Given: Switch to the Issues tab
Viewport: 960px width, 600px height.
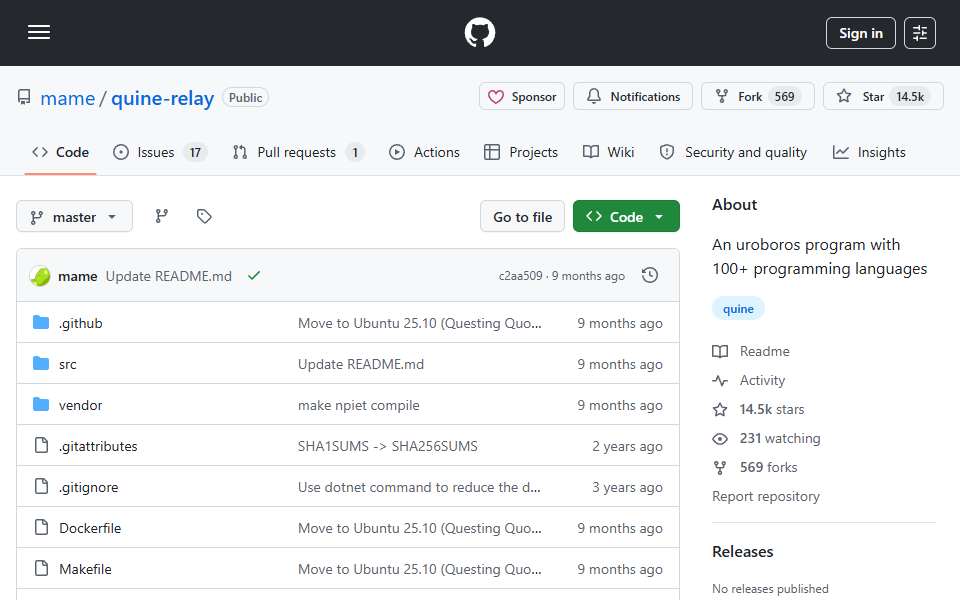Looking at the screenshot, I should [x=160, y=152].
